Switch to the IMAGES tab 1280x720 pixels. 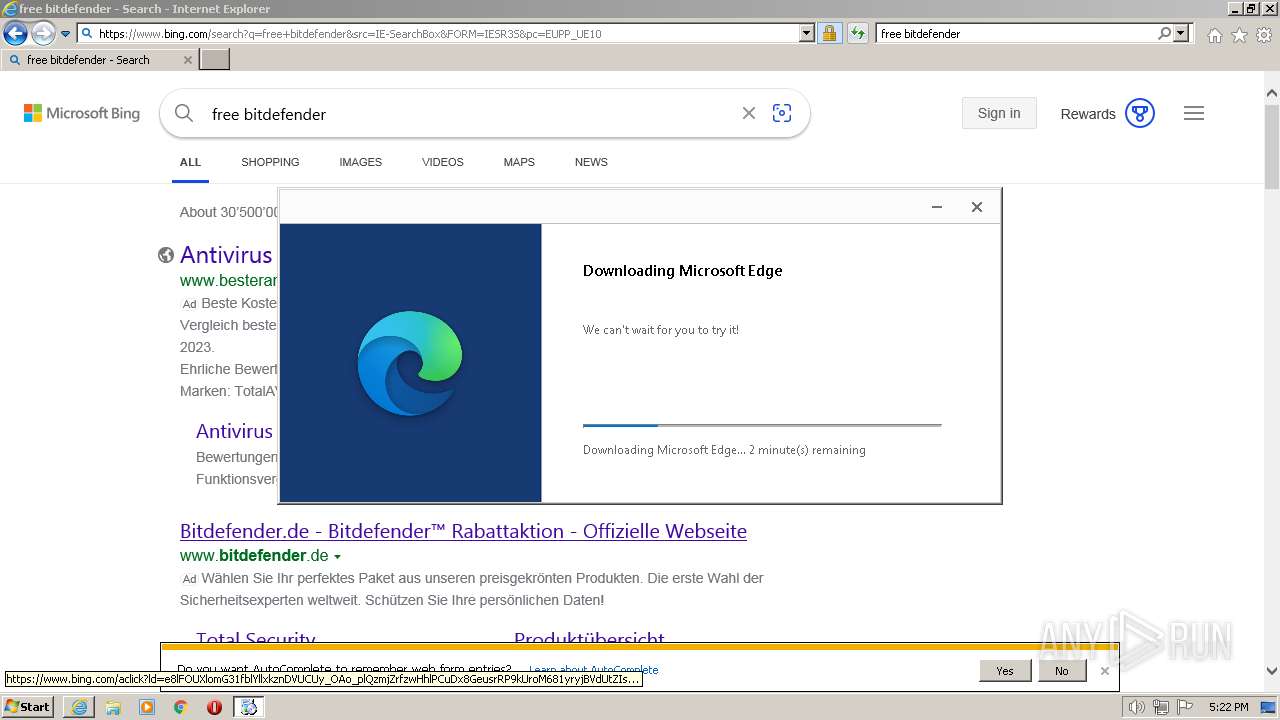click(360, 162)
